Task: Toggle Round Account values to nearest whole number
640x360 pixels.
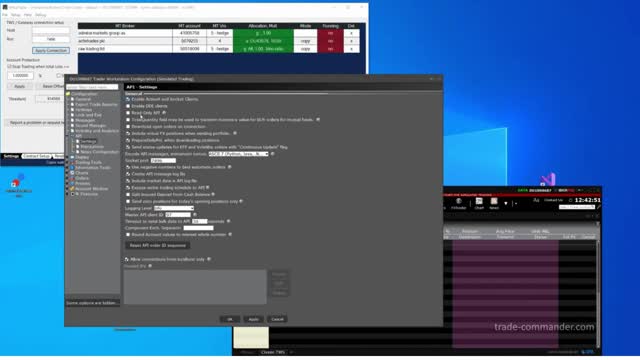Action: click(128, 235)
